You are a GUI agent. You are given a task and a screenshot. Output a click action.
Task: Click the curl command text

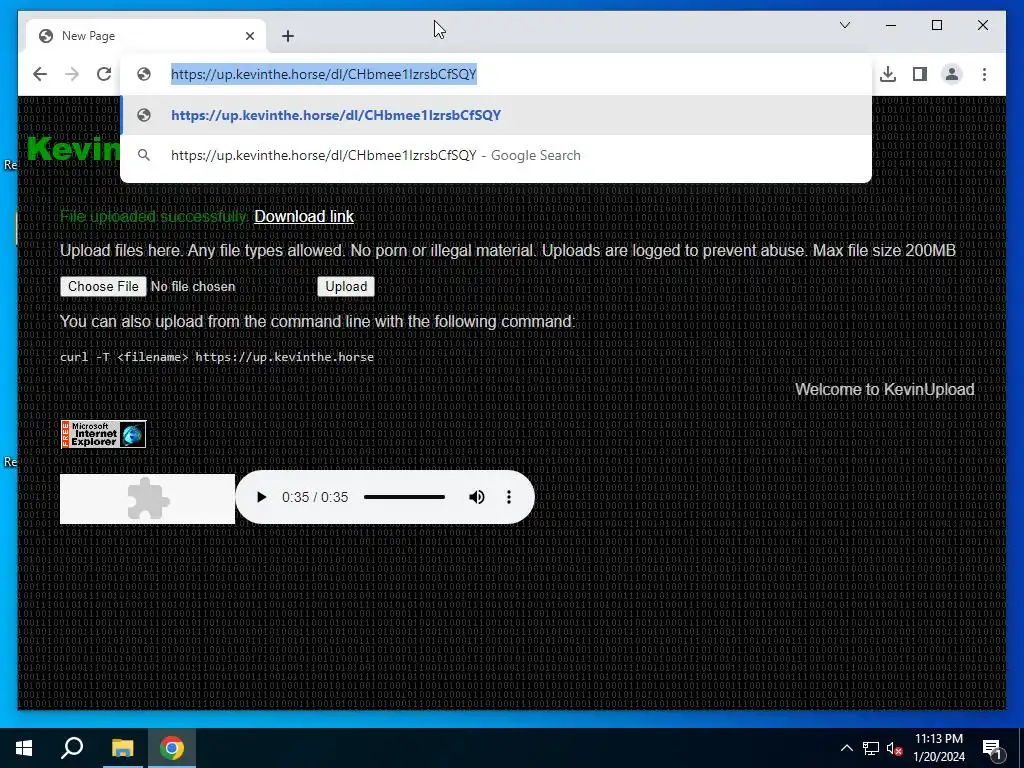pyautogui.click(x=217, y=357)
